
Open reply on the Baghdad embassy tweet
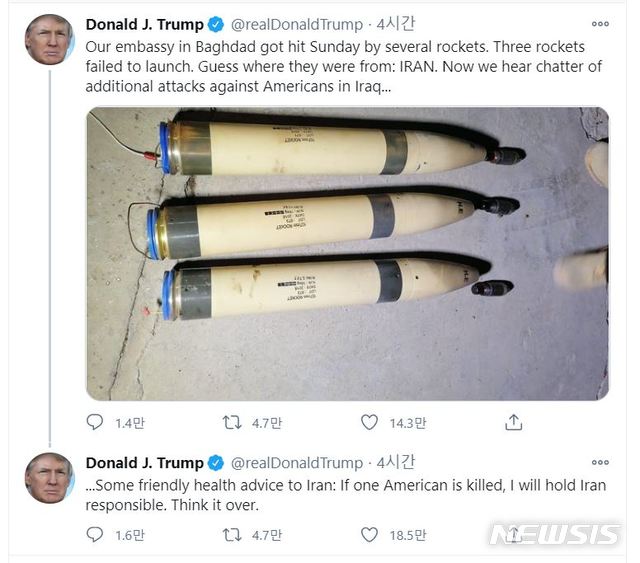[x=95, y=422]
